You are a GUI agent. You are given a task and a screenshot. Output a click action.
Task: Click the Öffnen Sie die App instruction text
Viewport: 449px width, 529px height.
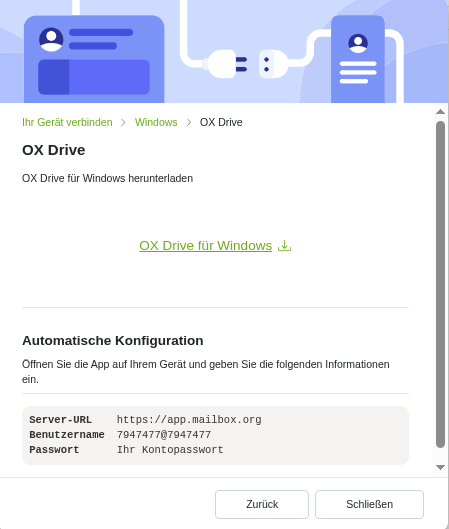click(x=206, y=372)
